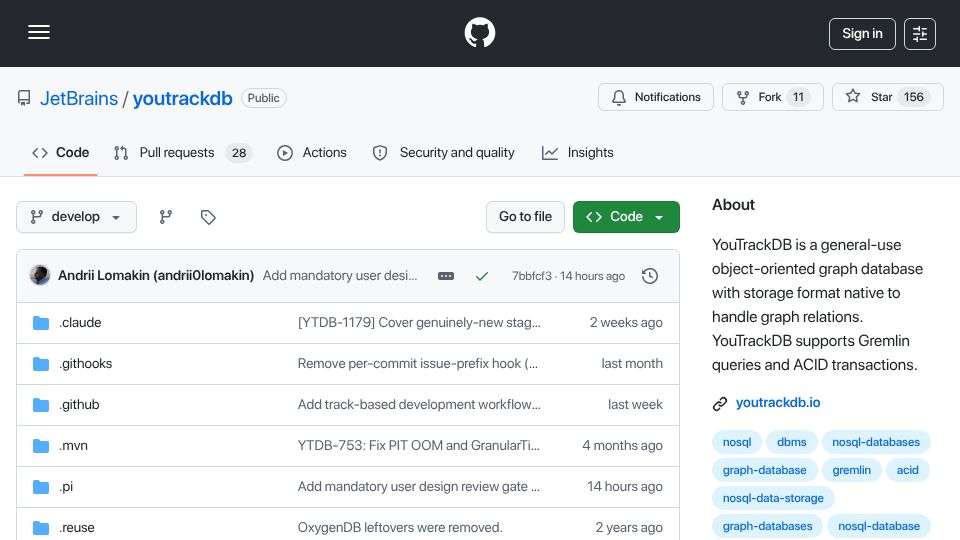The width and height of the screenshot is (960, 540).
Task: Open the .reuse folder
Action: (x=77, y=528)
